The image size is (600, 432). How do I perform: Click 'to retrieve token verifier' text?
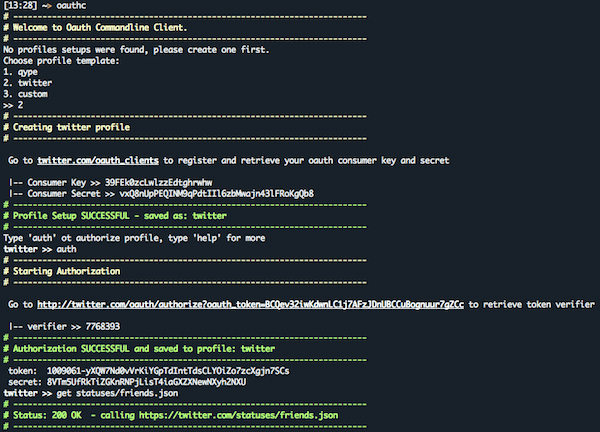click(x=532, y=305)
